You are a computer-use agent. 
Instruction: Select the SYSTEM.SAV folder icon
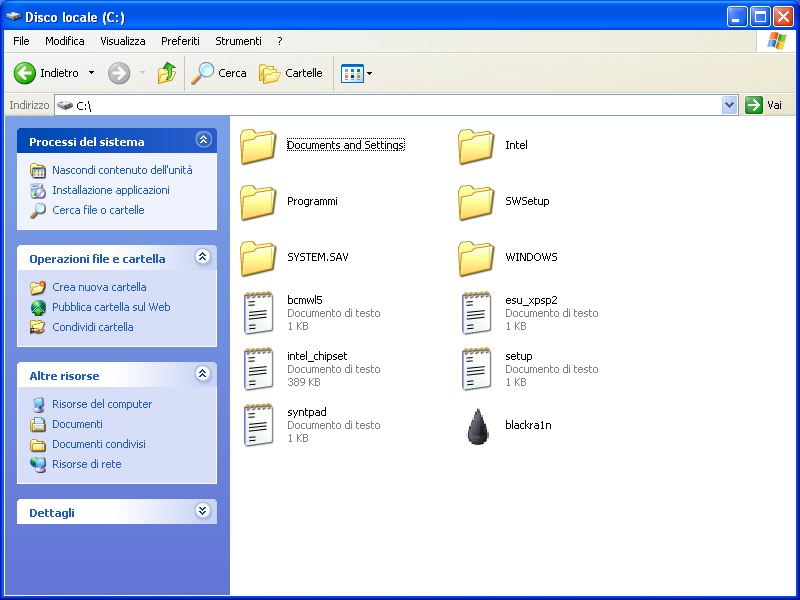coord(258,258)
